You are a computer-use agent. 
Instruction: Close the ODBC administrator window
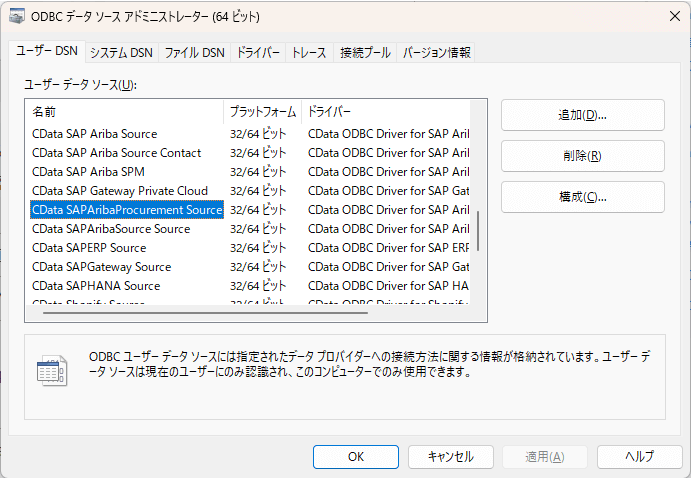[x=674, y=16]
